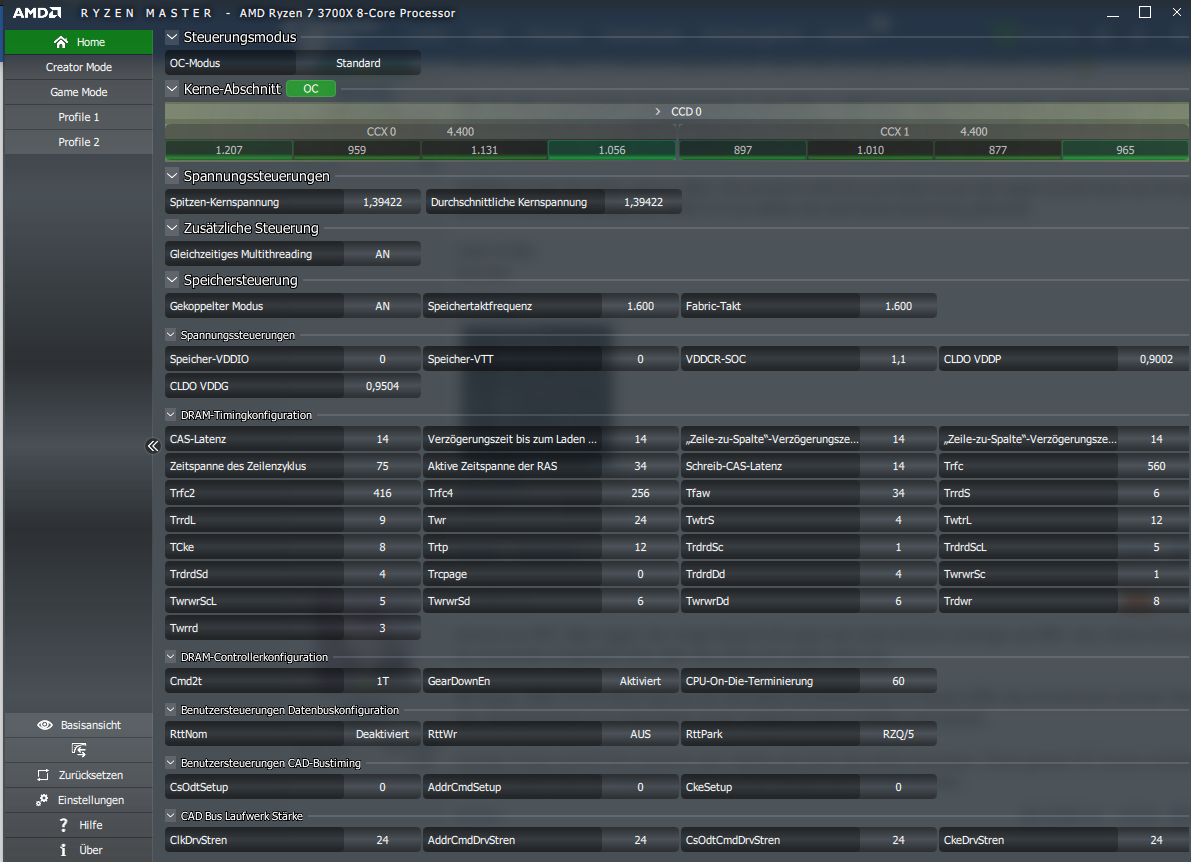The width and height of the screenshot is (1191, 862).
Task: Collapse the Steuerungsmodus section
Action: click(x=172, y=36)
